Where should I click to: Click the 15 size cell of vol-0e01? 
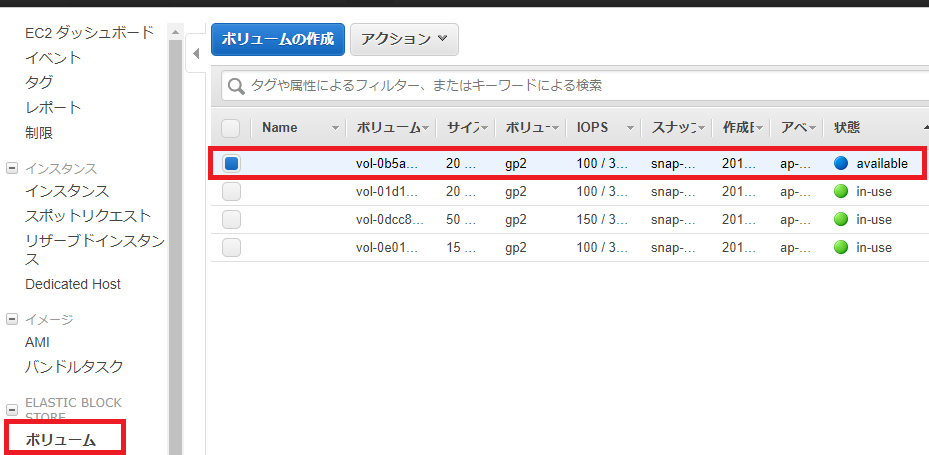coord(461,248)
